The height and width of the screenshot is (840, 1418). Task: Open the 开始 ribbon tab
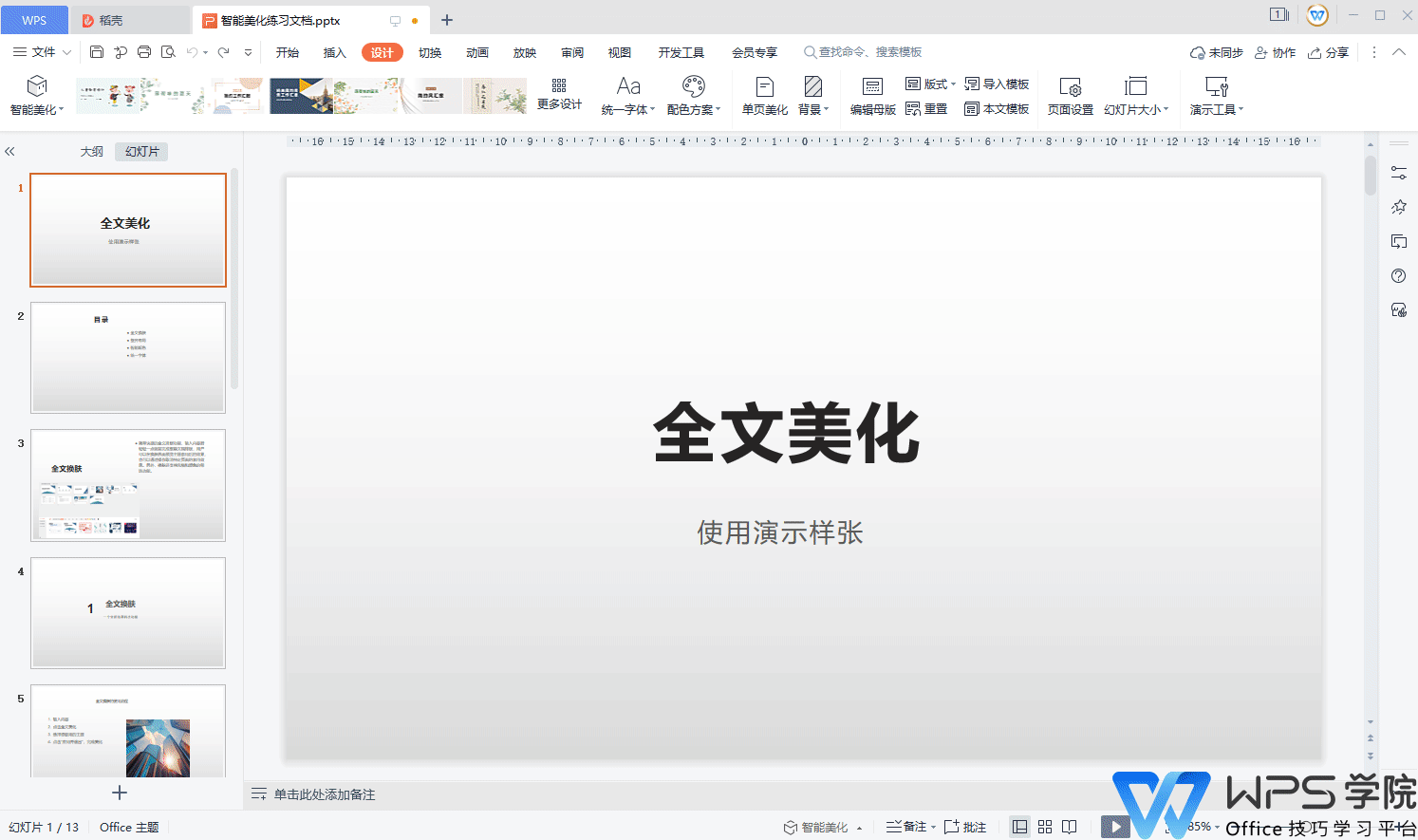288,52
